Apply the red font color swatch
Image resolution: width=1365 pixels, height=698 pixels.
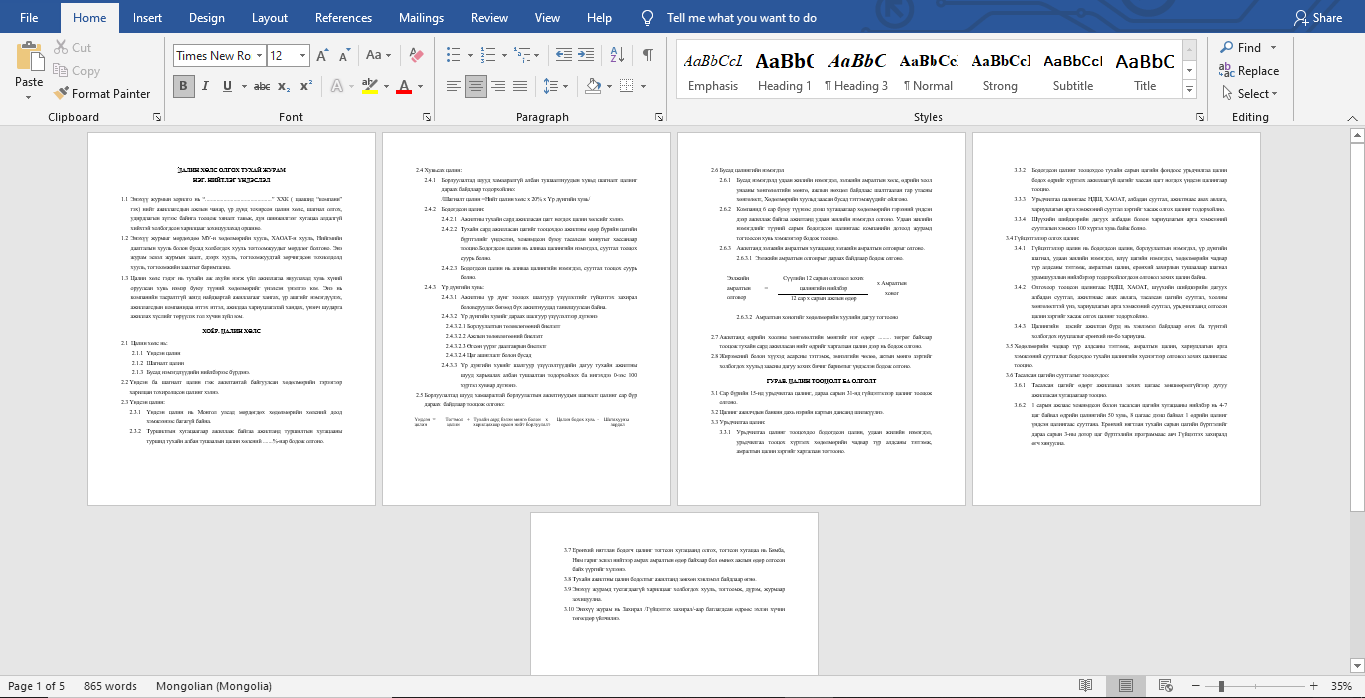point(404,87)
